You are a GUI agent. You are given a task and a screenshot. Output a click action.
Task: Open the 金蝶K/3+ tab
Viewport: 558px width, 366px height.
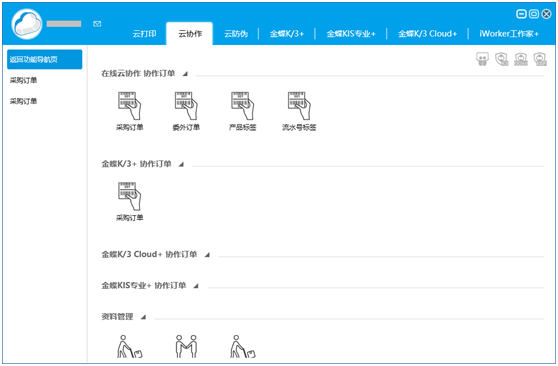(287, 34)
